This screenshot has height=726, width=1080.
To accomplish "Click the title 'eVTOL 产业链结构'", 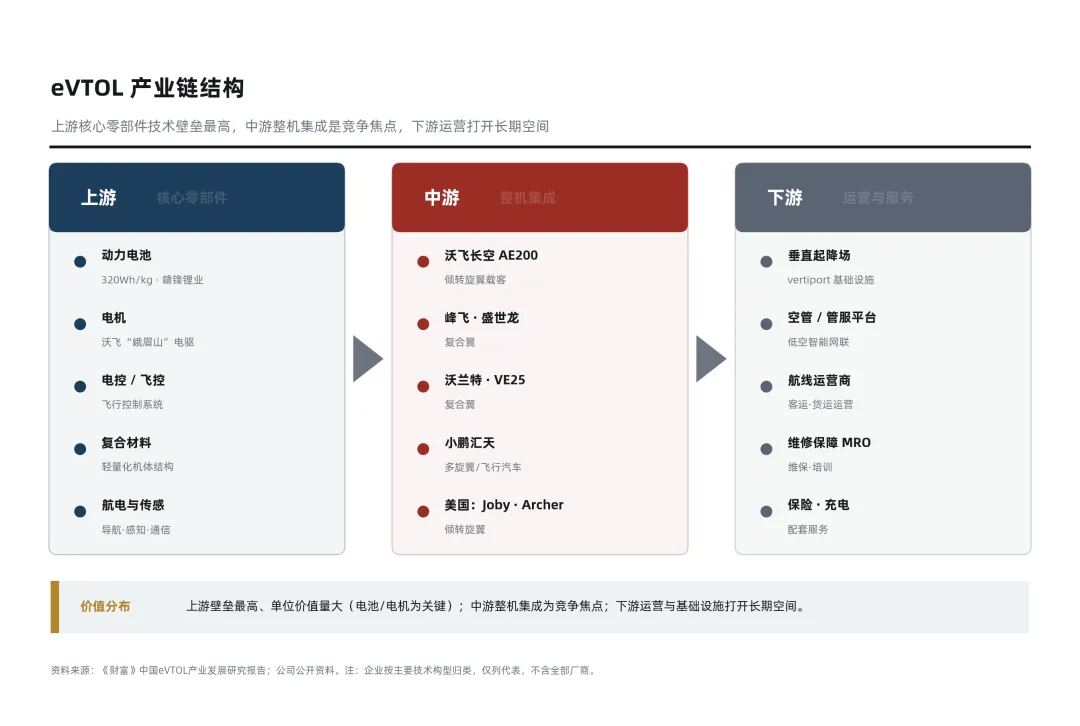I will [x=147, y=88].
